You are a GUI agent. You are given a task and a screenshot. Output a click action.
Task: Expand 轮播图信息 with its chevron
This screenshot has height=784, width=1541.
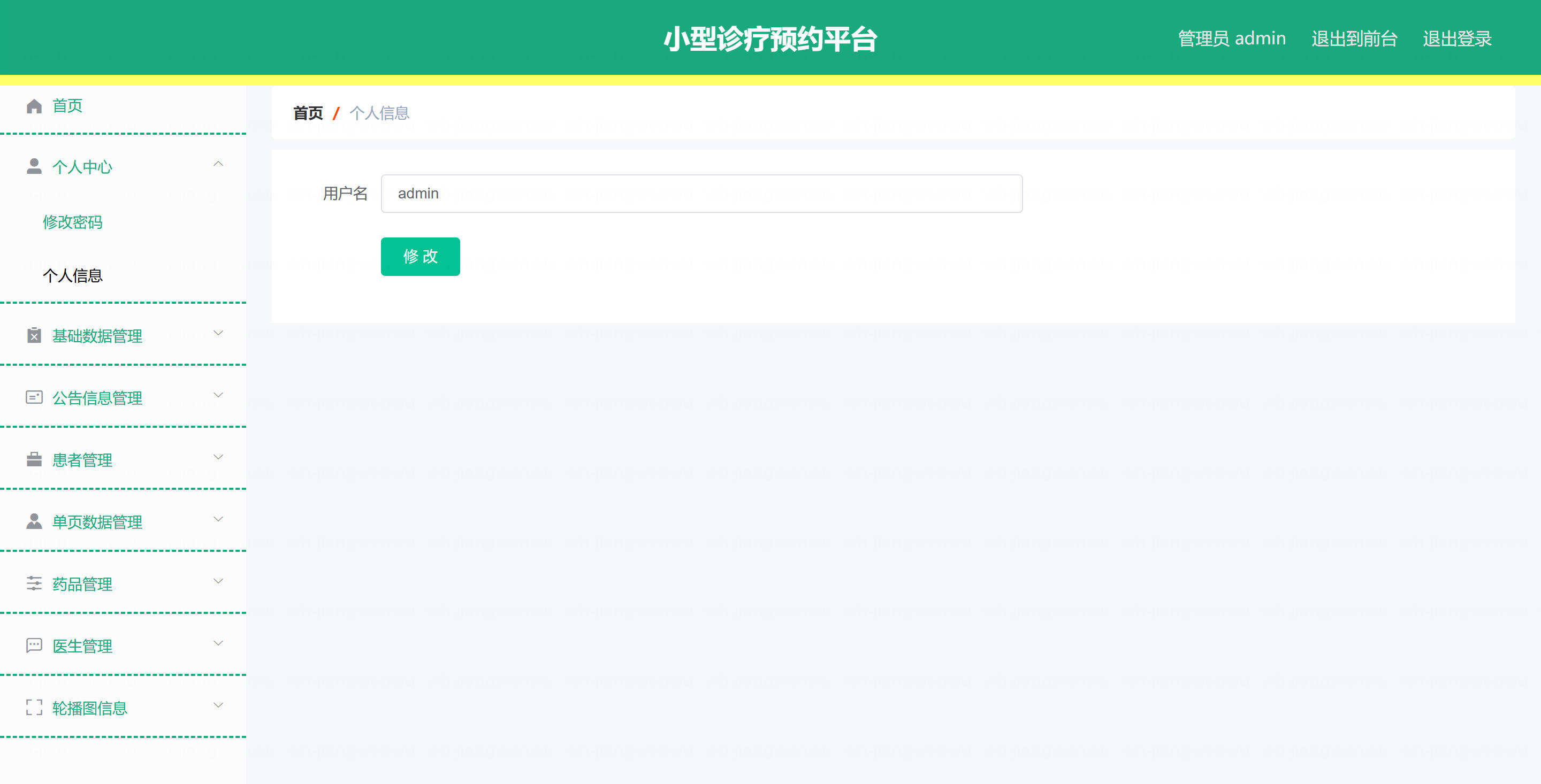point(218,706)
